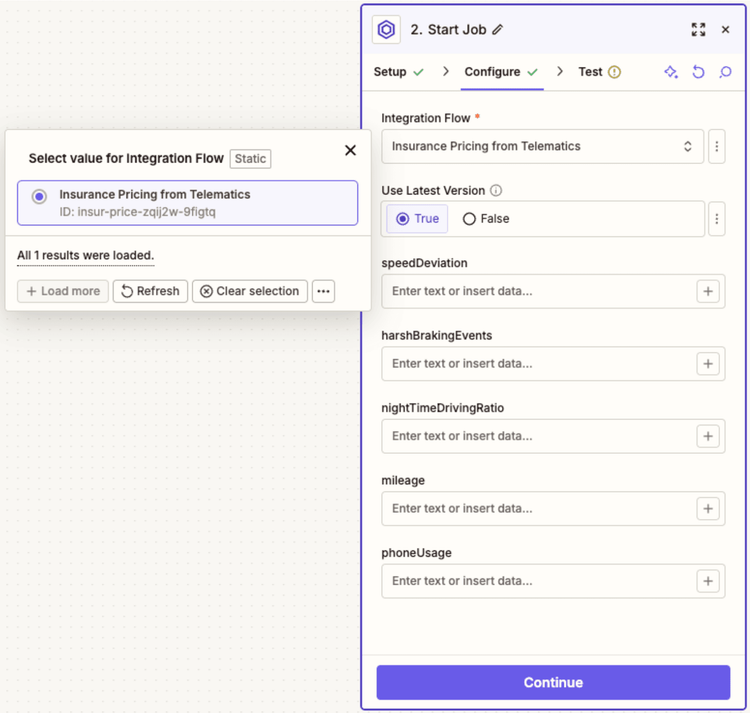Screen dimensions: 750x713
Task: Select the Insurance Pricing from Telematics option
Action: tap(187, 203)
